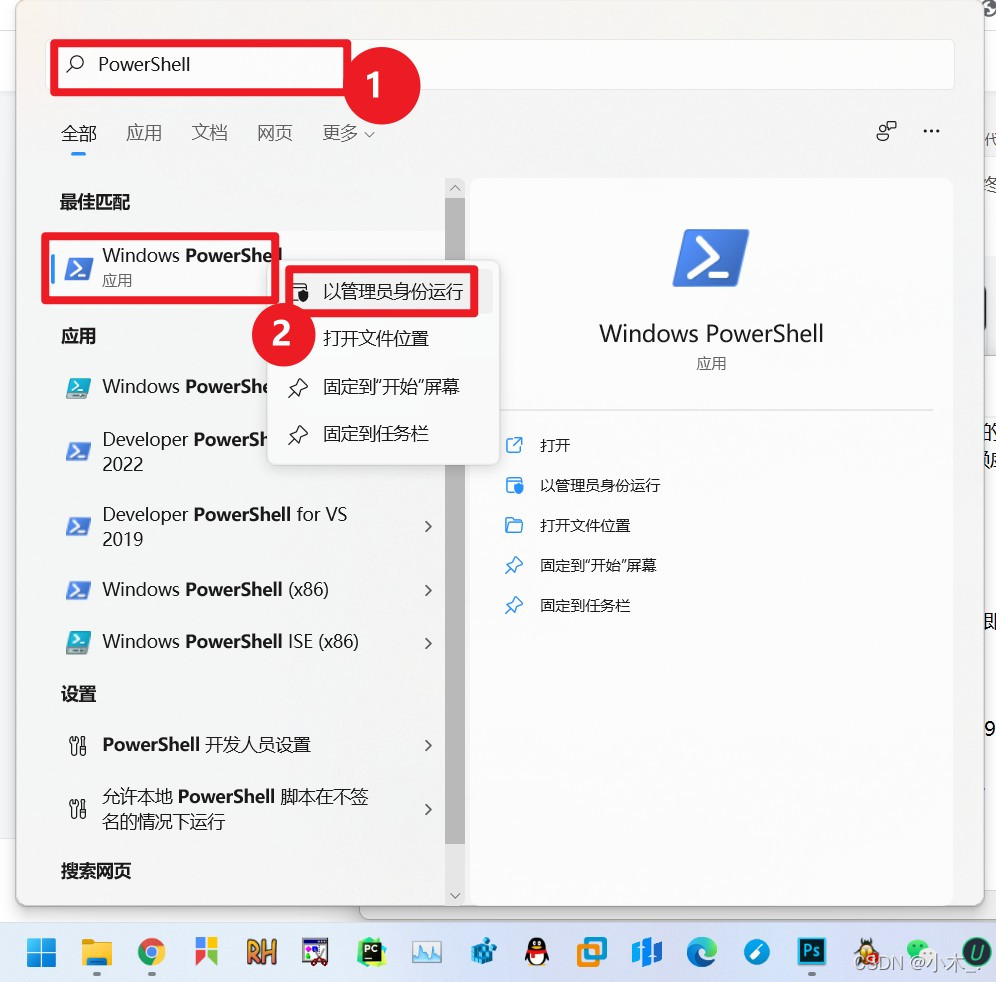Screen dimensions: 996x982
Task: Click 固定到任务栏 in preview pane
Action: [x=584, y=605]
